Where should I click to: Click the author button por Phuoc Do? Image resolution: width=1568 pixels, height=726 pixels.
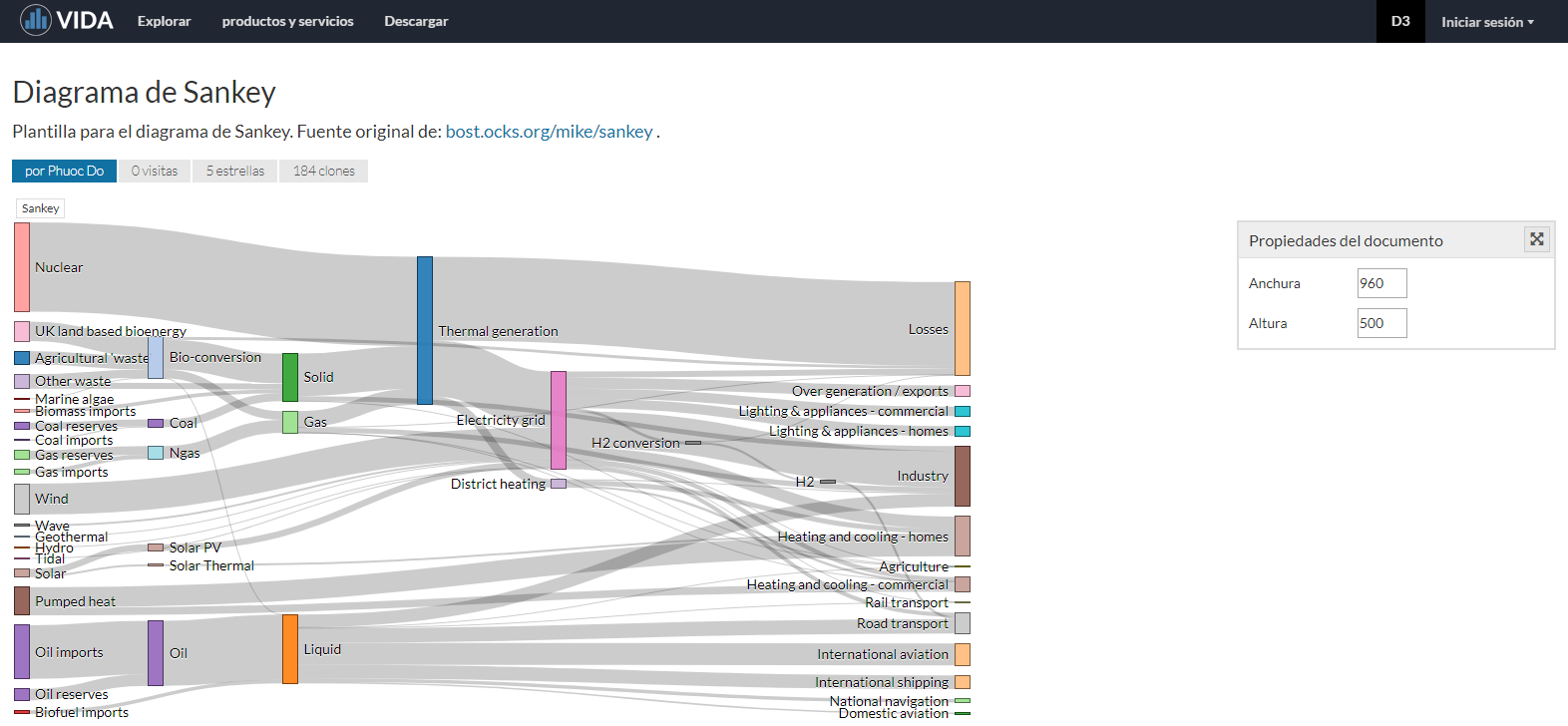(64, 171)
